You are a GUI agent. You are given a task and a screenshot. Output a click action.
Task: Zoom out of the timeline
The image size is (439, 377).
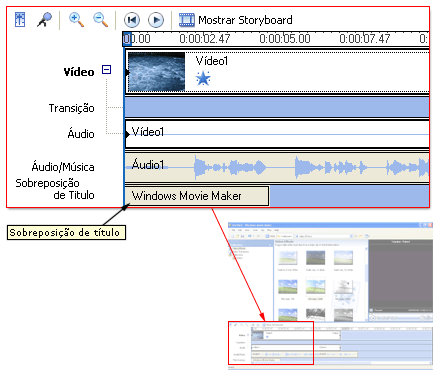101,20
